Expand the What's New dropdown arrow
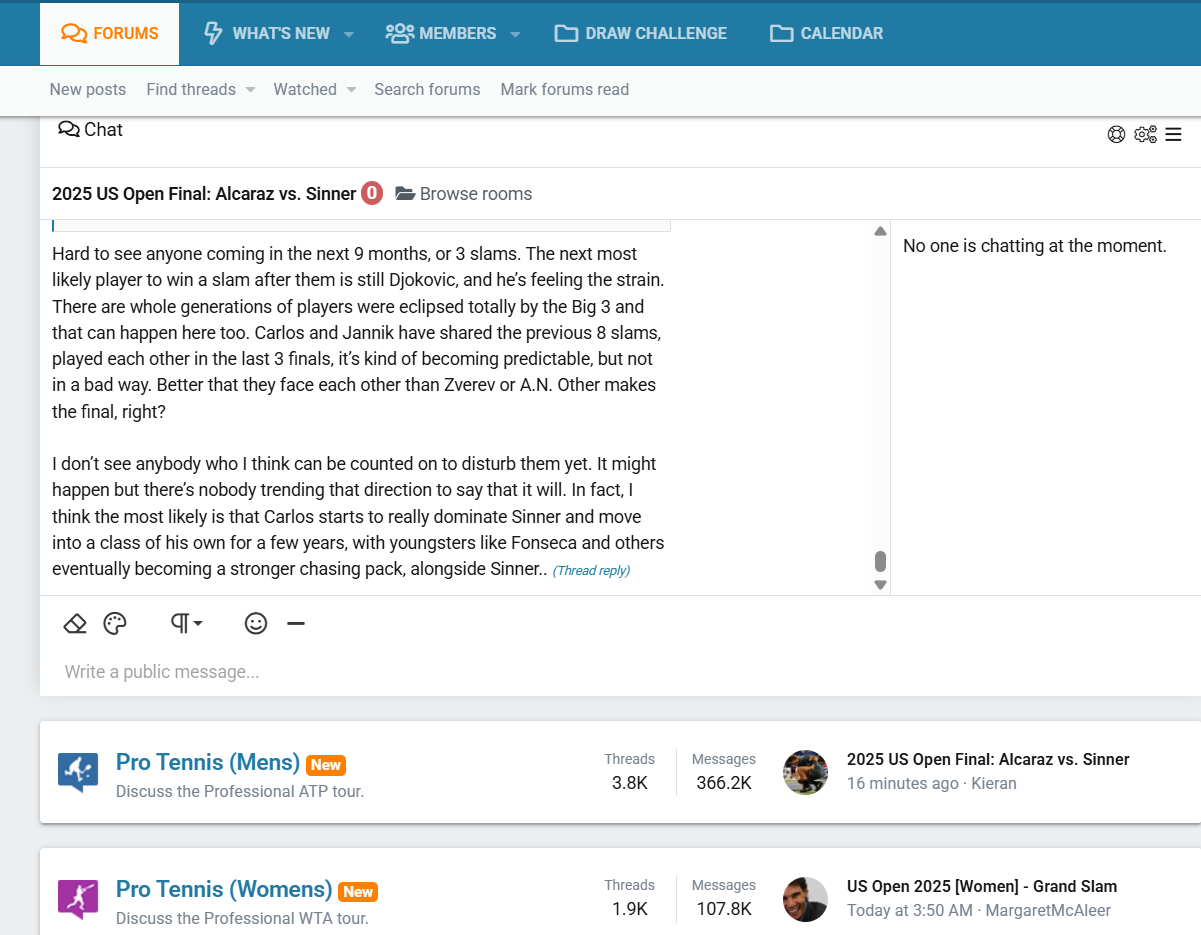1201x935 pixels. click(x=349, y=34)
